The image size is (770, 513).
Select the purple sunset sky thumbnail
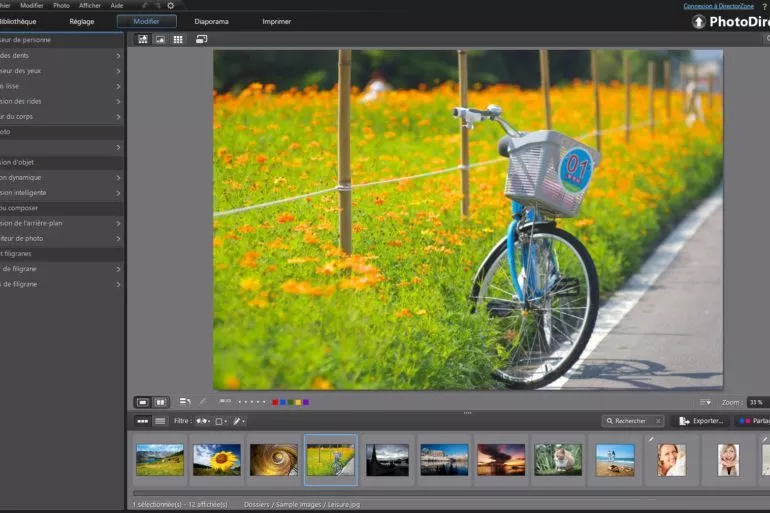[x=501, y=460]
